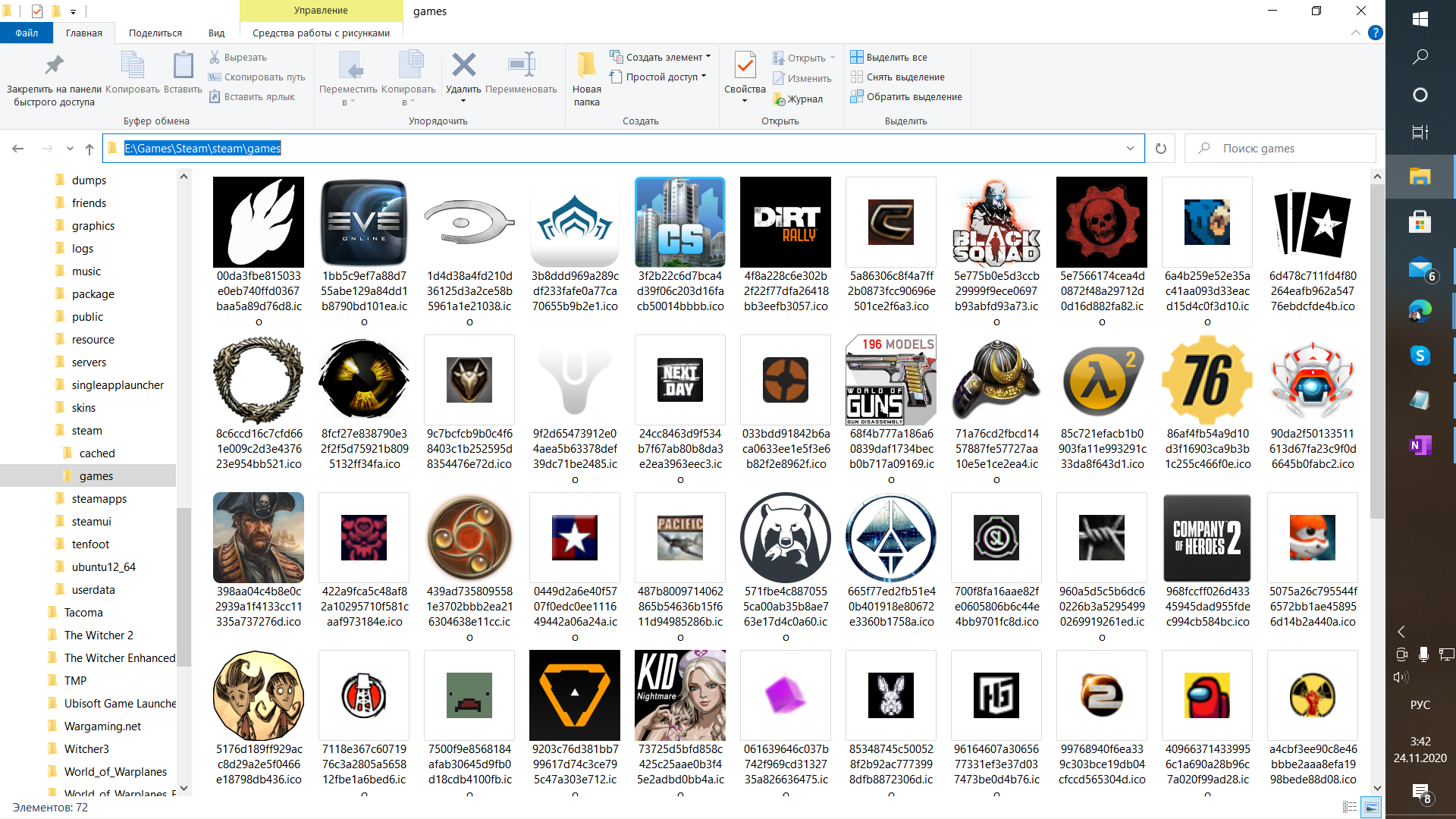Open the Team Fortress 2 icon folder

click(783, 380)
